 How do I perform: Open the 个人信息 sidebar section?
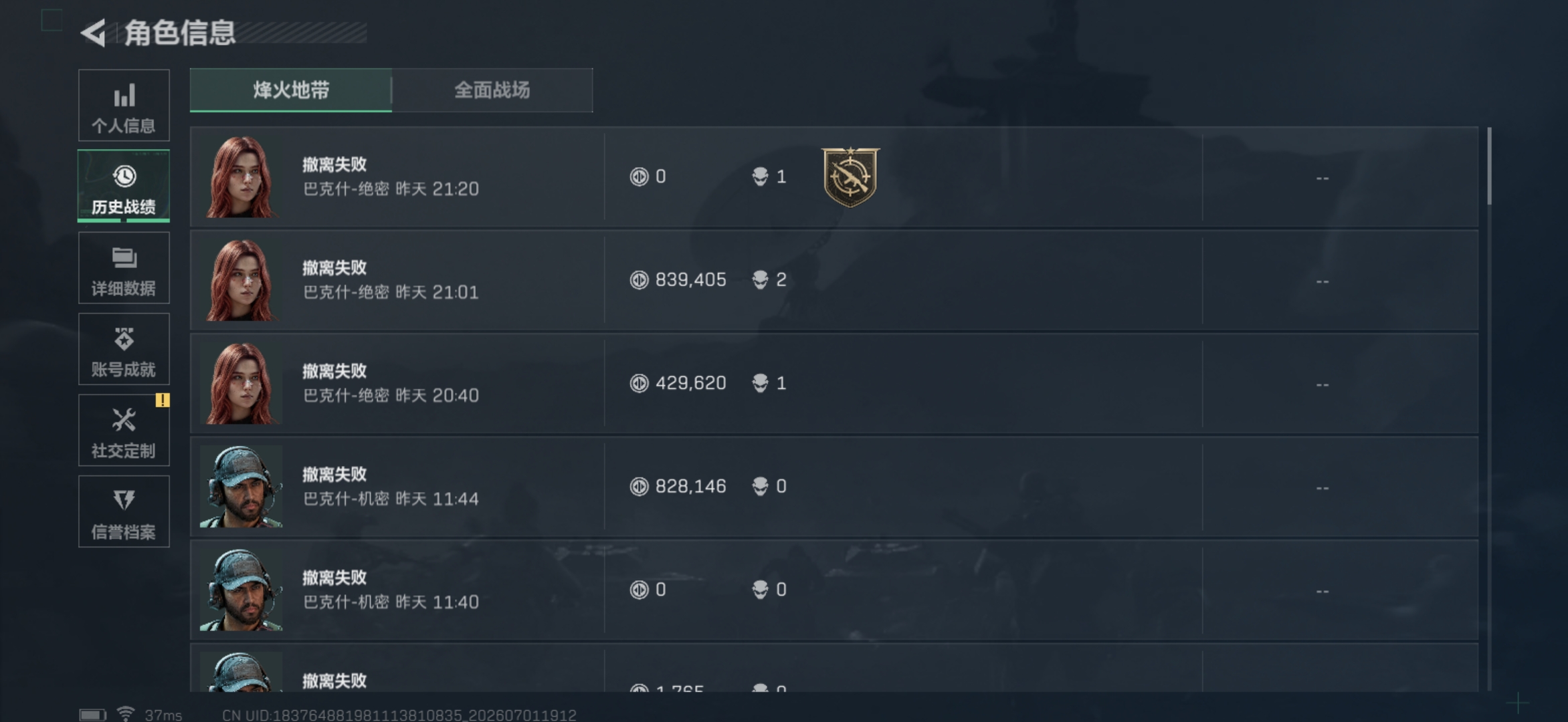pyautogui.click(x=124, y=106)
